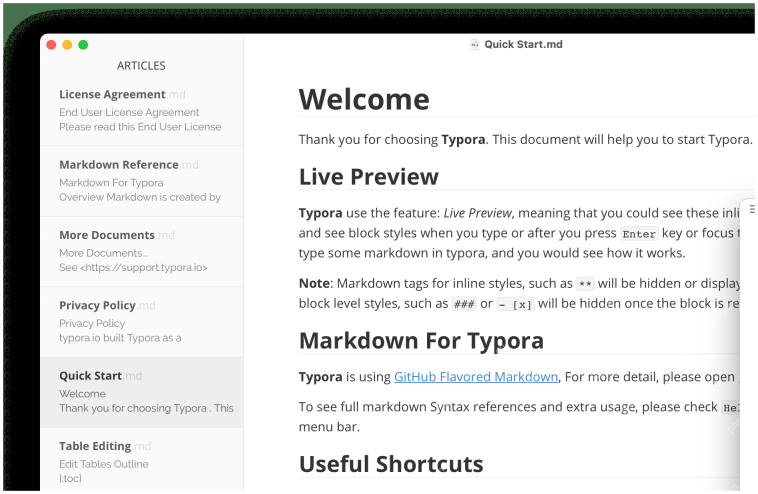Viewport: 758px width, 494px height.
Task: Click the Markdown file icon beside Quick Start.md title
Action: pyautogui.click(x=475, y=44)
